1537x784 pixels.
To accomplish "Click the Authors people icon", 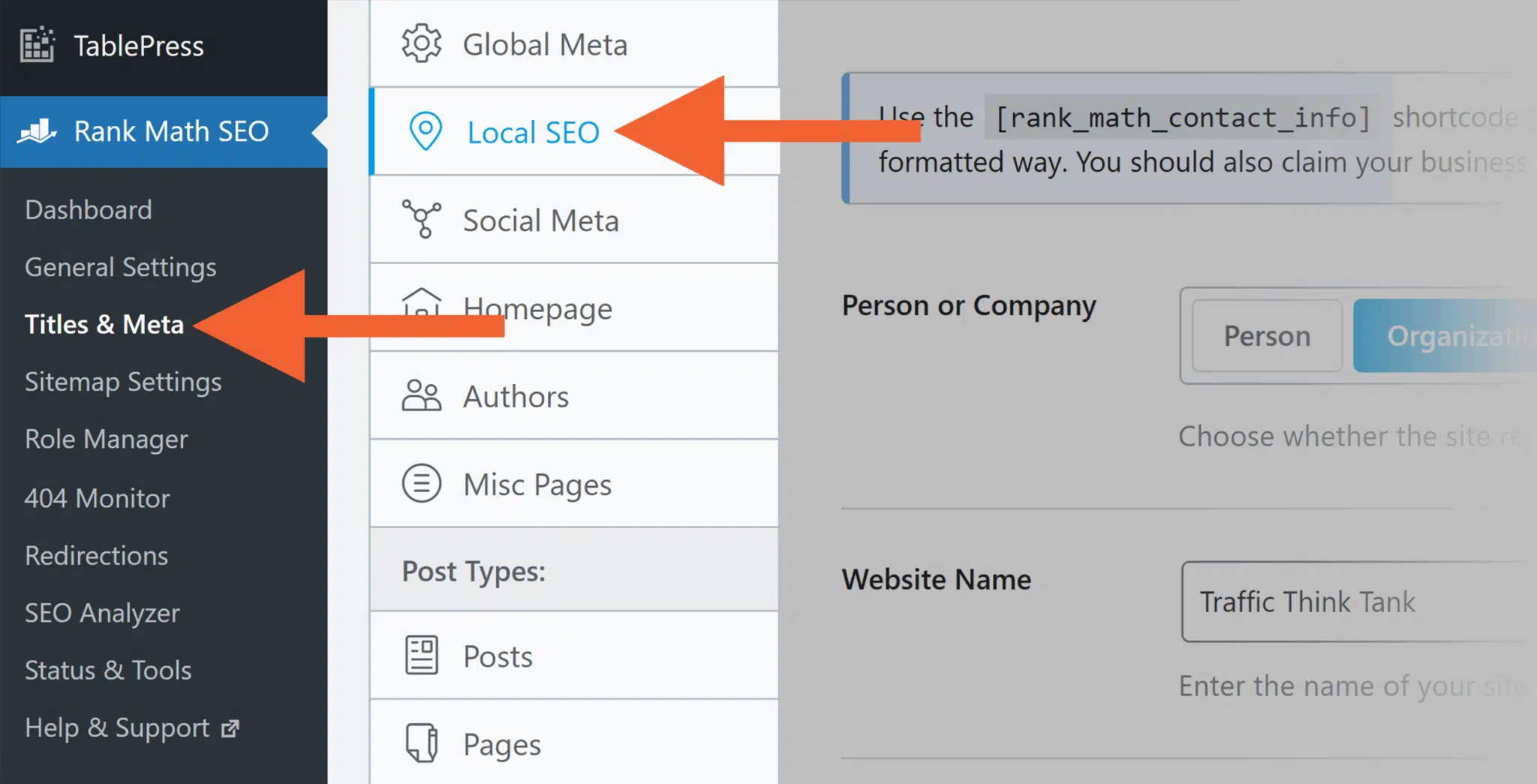I will coord(422,395).
